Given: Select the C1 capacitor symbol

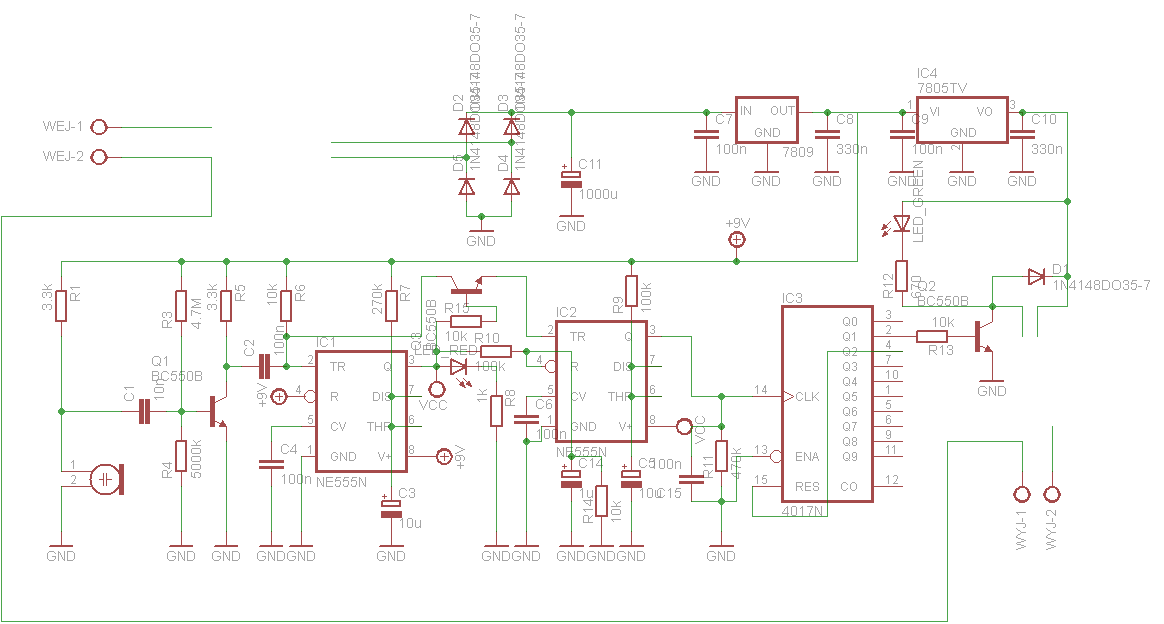Looking at the screenshot, I should click(x=144, y=412).
